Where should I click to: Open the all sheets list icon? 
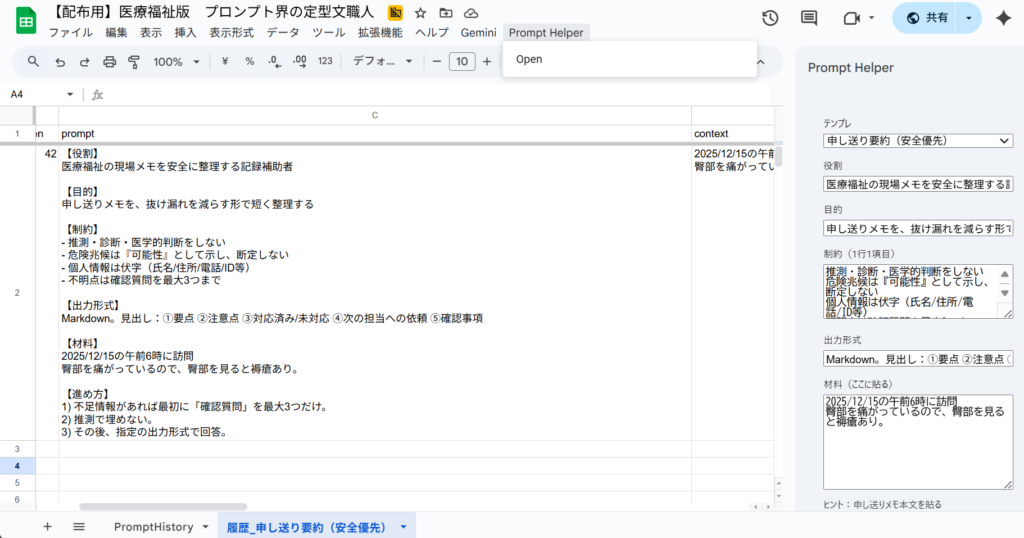pos(79,526)
